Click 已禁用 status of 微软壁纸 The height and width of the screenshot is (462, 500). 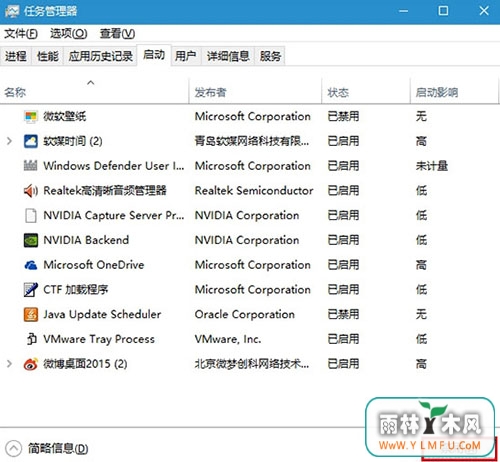(x=343, y=117)
